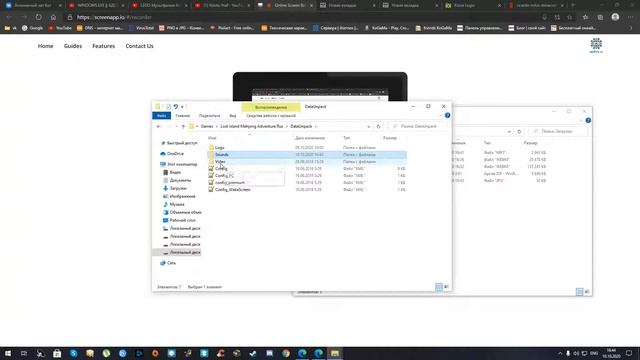Click the properties icon in Explorer quick access toolbar
The image size is (640, 360).
(168, 107)
